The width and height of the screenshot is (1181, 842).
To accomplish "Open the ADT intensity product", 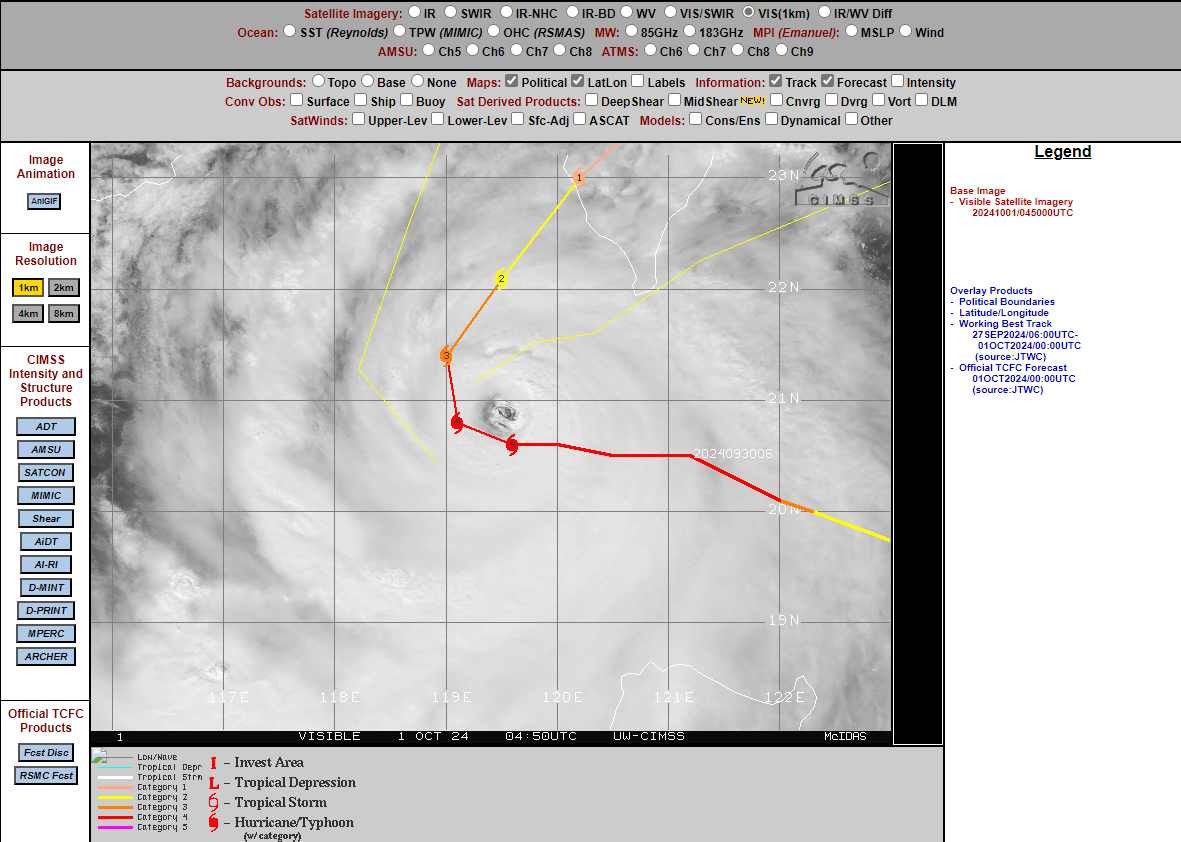I will click(x=46, y=426).
